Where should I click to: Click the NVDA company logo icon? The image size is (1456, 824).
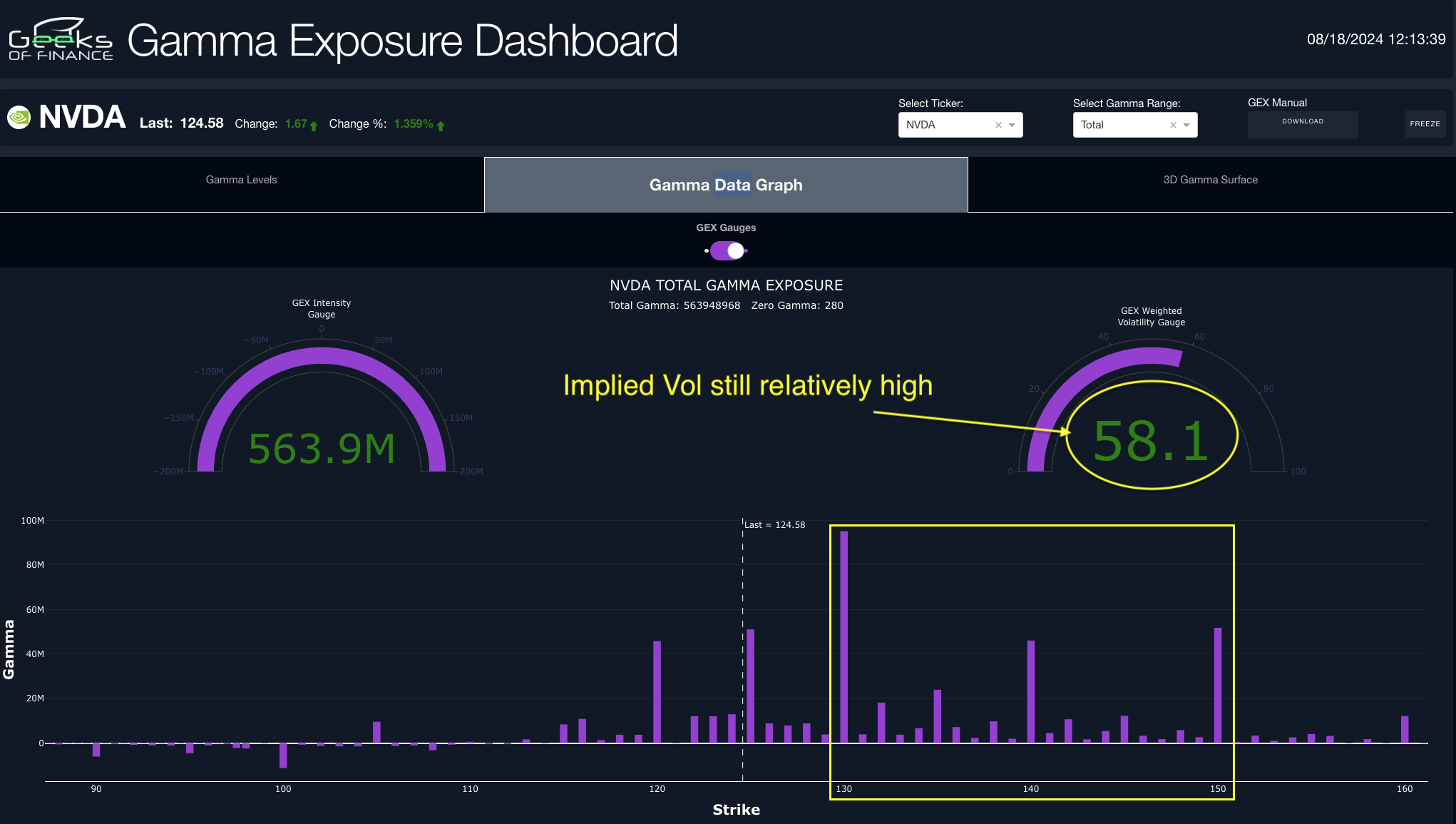pos(19,117)
